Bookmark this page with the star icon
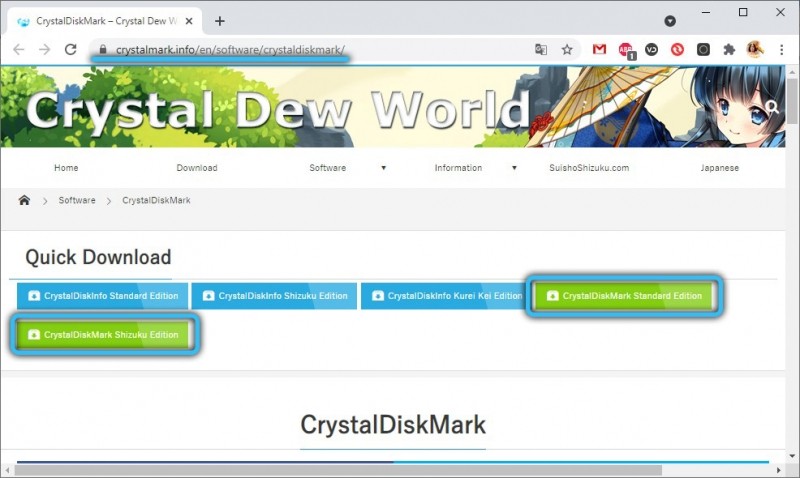The image size is (800, 478). click(x=567, y=49)
